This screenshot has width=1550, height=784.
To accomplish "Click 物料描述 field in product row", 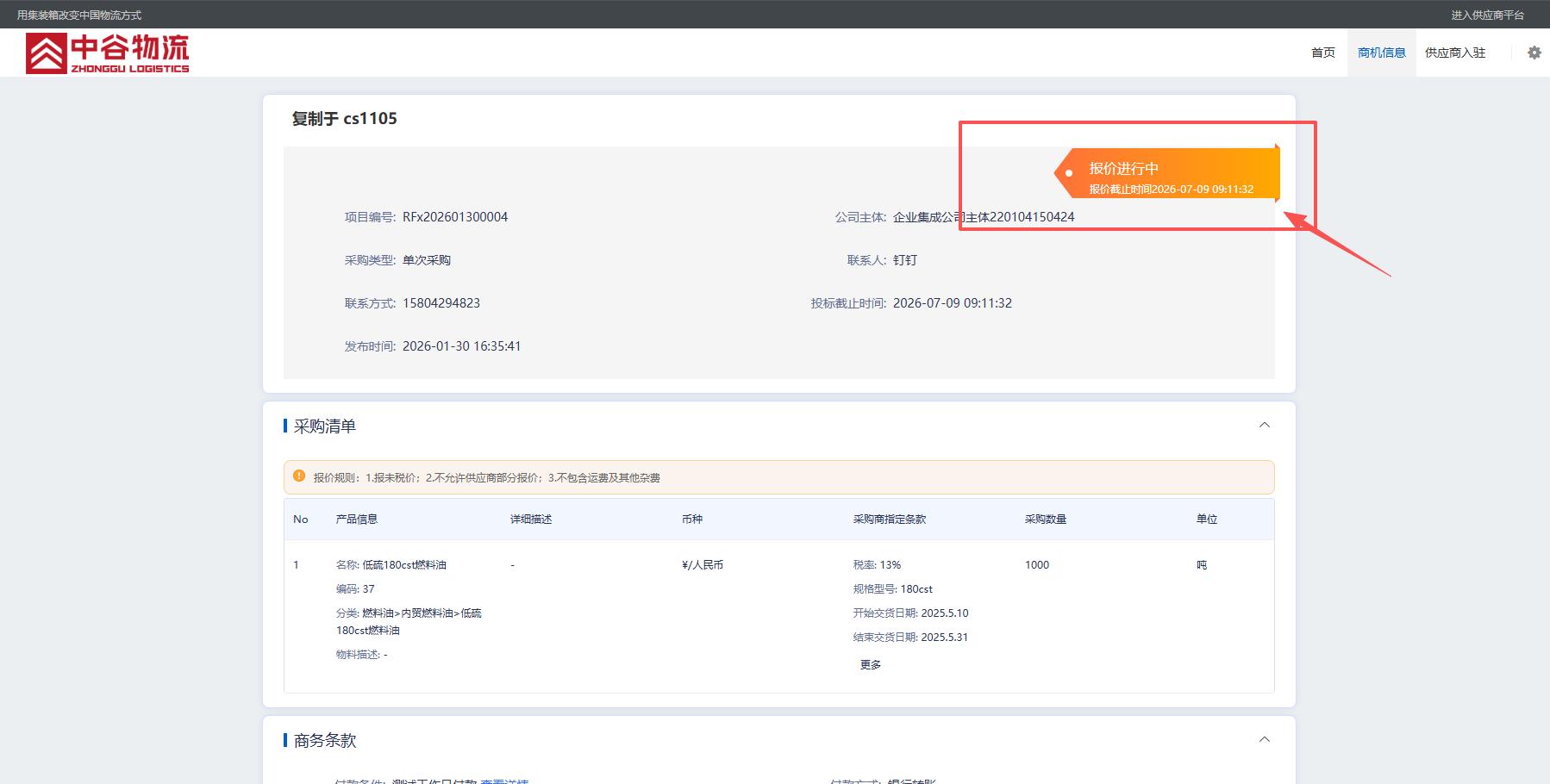I will click(x=362, y=655).
